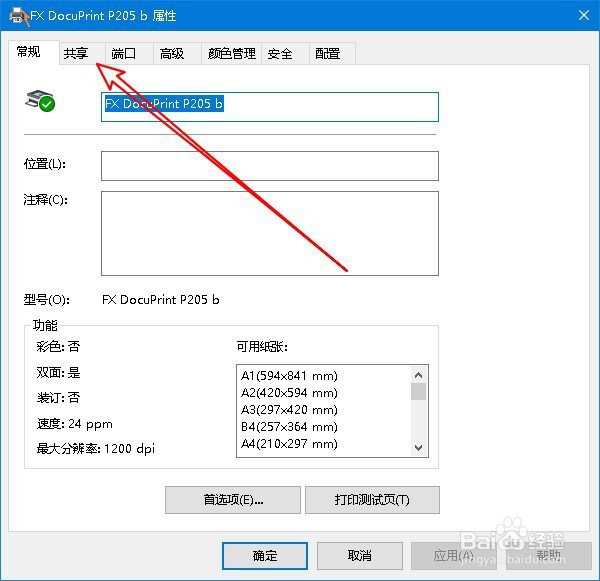Click the printer status icon with green check

tap(40, 101)
